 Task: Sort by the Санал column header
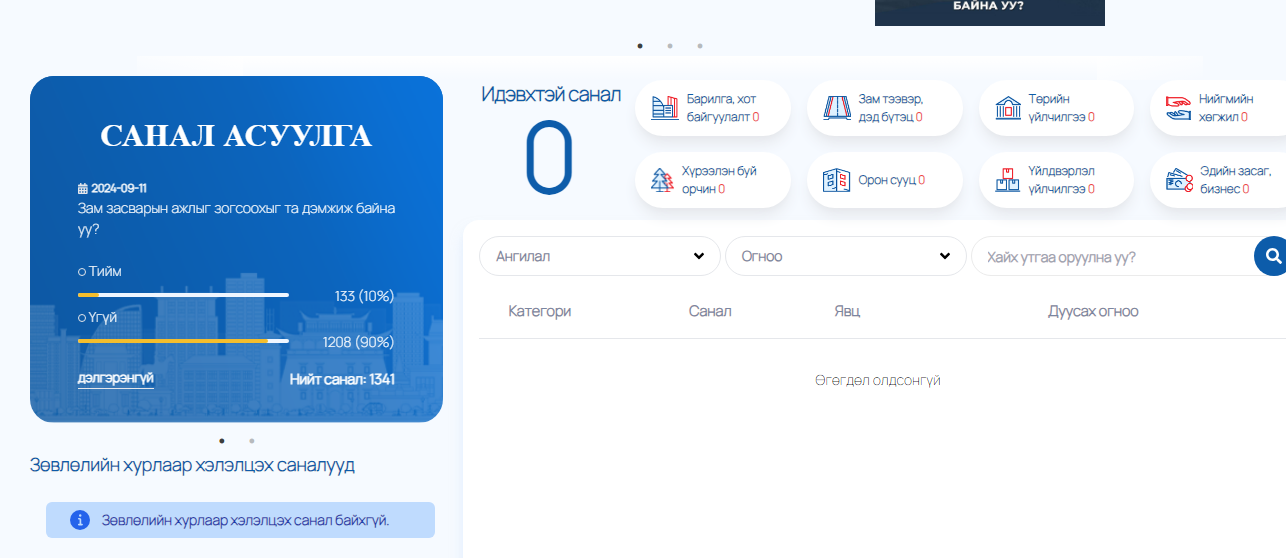pyautogui.click(x=710, y=311)
